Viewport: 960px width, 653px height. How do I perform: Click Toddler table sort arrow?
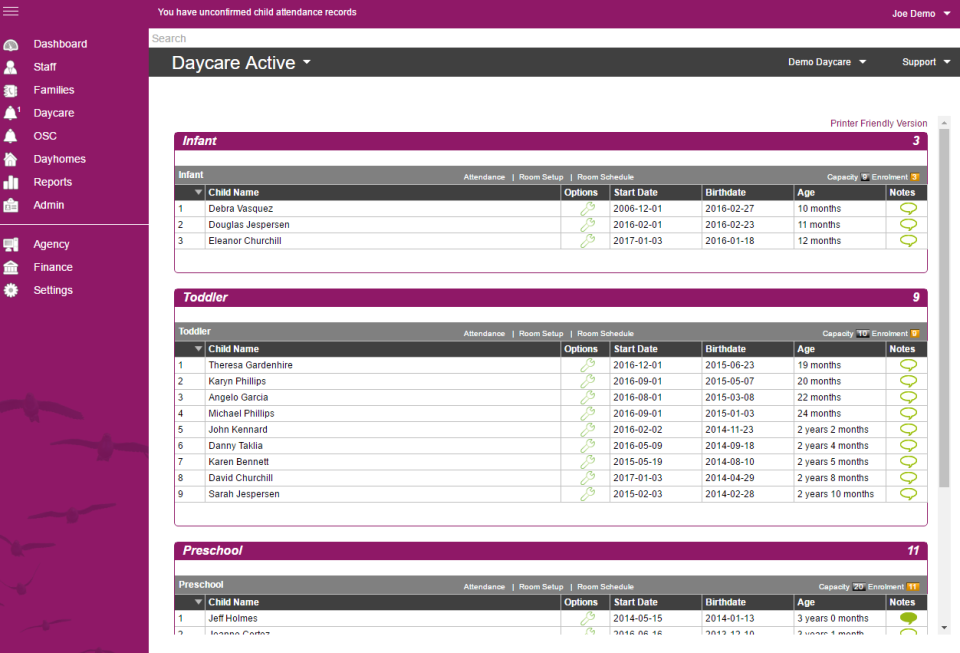click(x=198, y=349)
